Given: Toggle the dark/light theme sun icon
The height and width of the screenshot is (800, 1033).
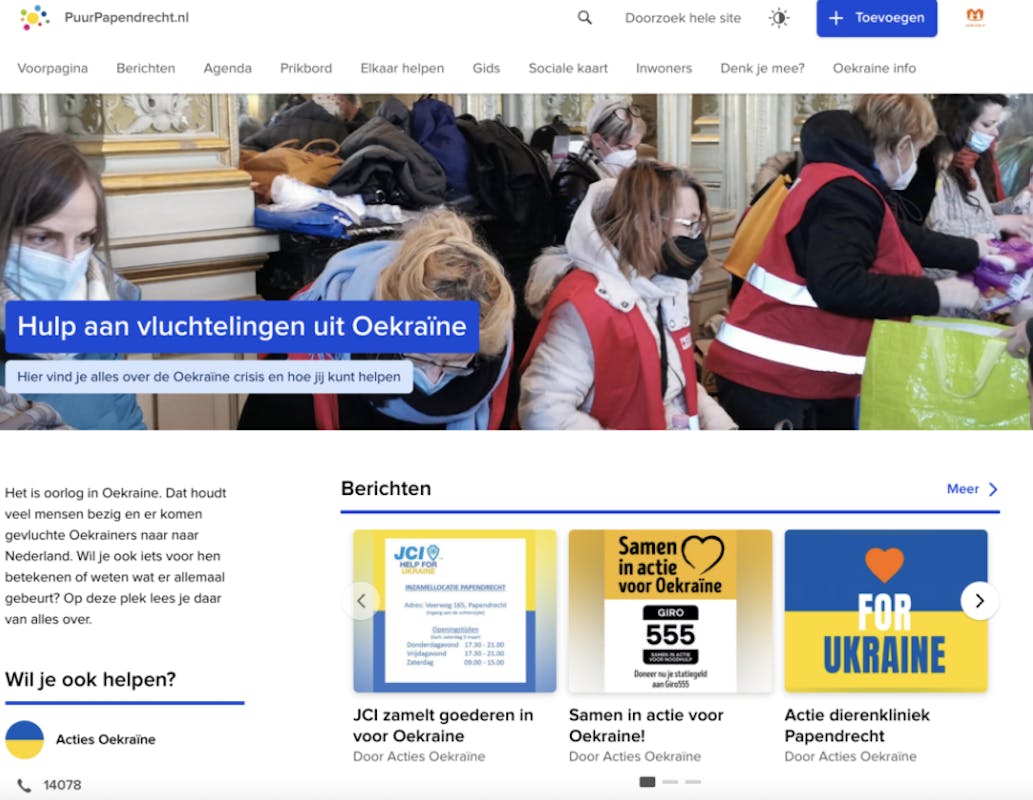Looking at the screenshot, I should [x=778, y=18].
